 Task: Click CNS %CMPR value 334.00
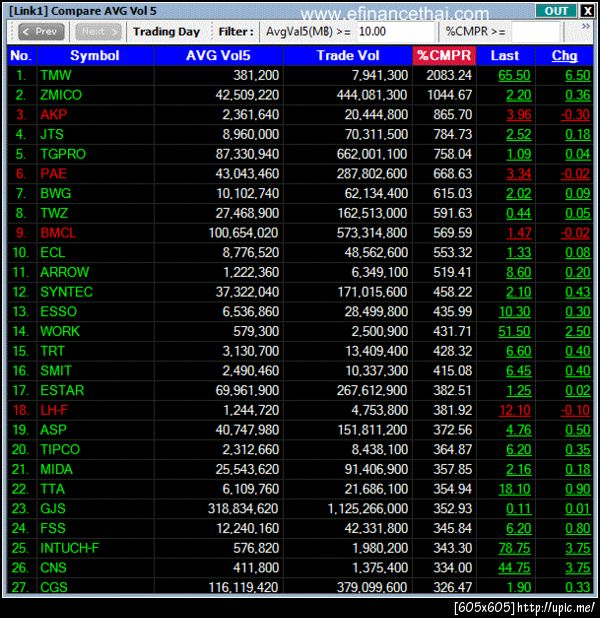453,568
